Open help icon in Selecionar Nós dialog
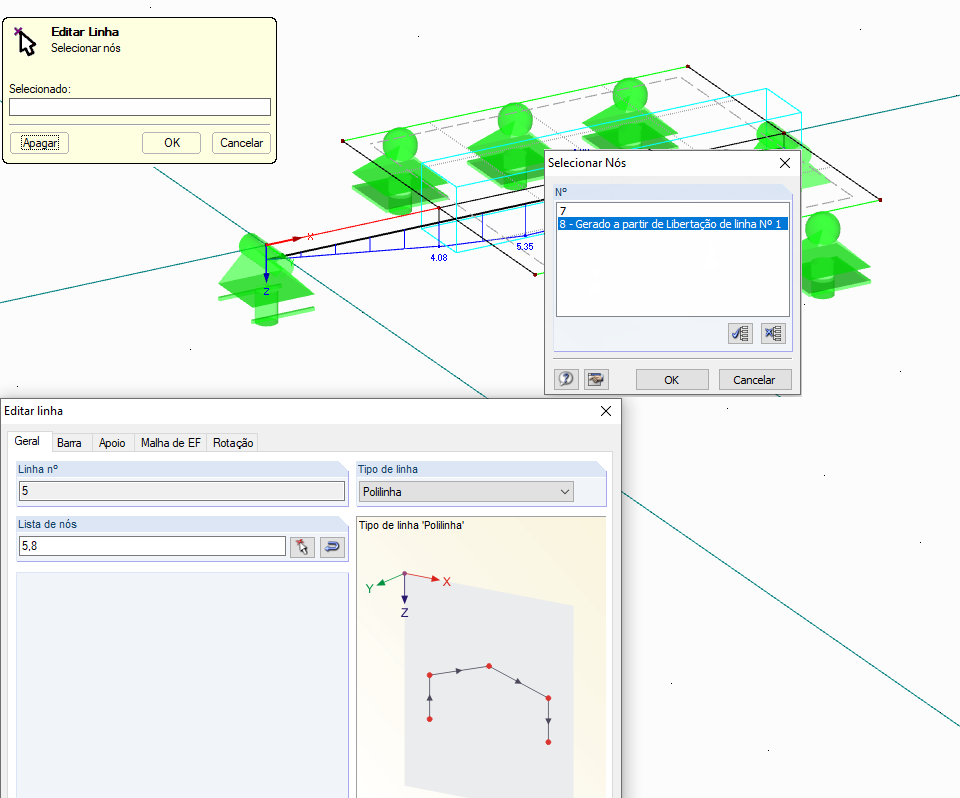This screenshot has height=798, width=960. 566,380
